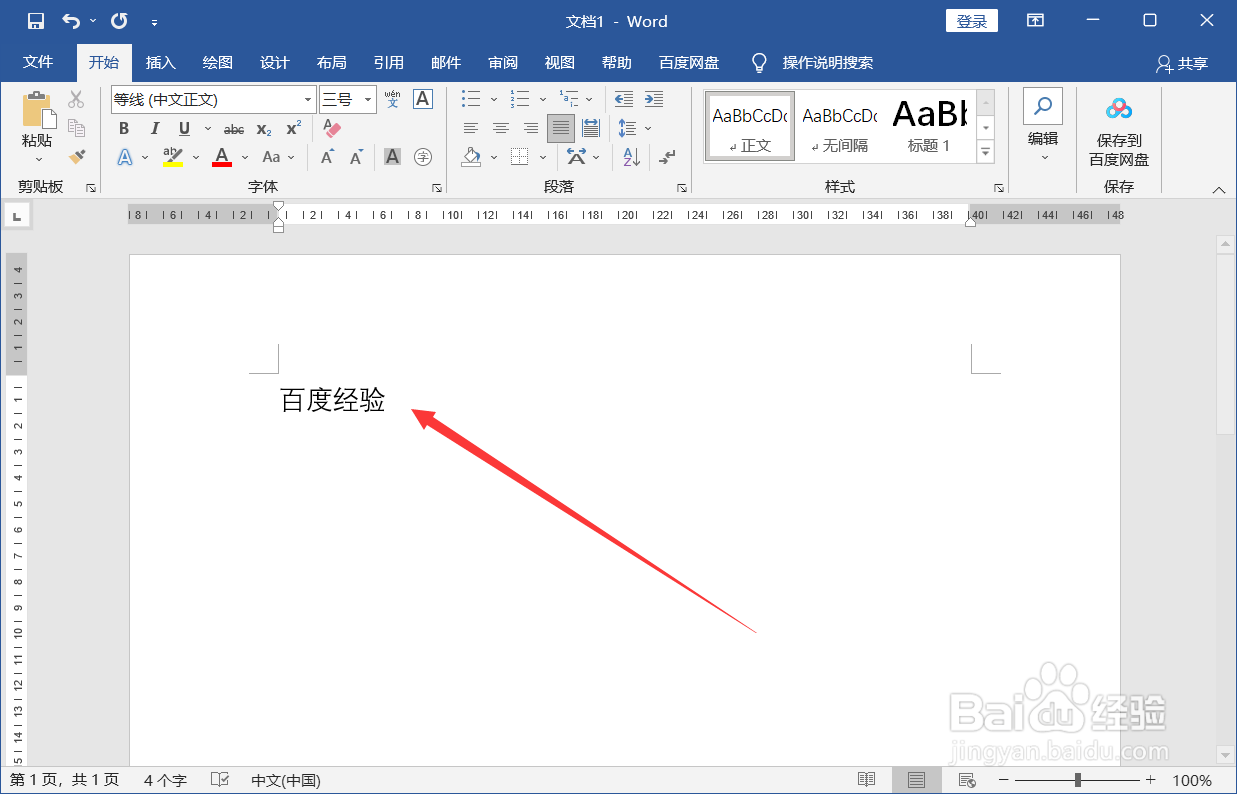Open the Customize Quick Access Toolbar menu
Image resolution: width=1237 pixels, height=794 pixels.
point(154,21)
